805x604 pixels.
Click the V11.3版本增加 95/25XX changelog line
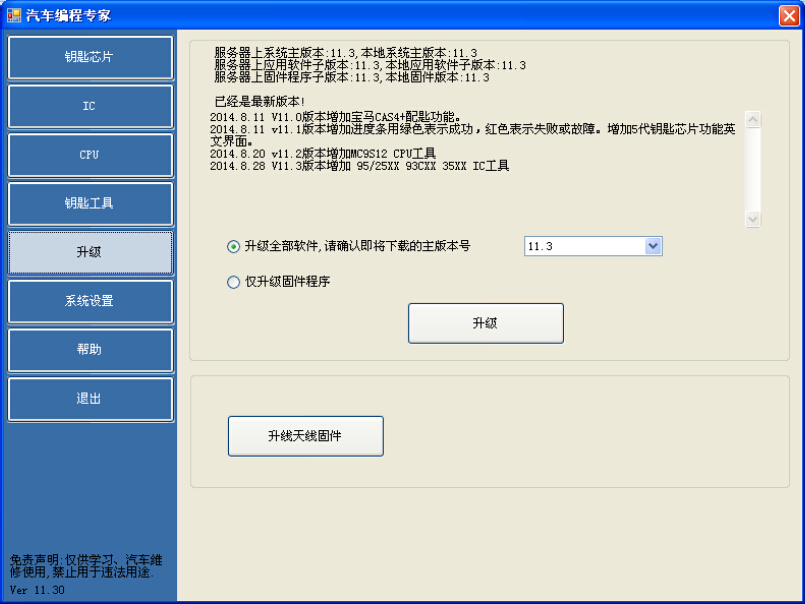(x=359, y=166)
